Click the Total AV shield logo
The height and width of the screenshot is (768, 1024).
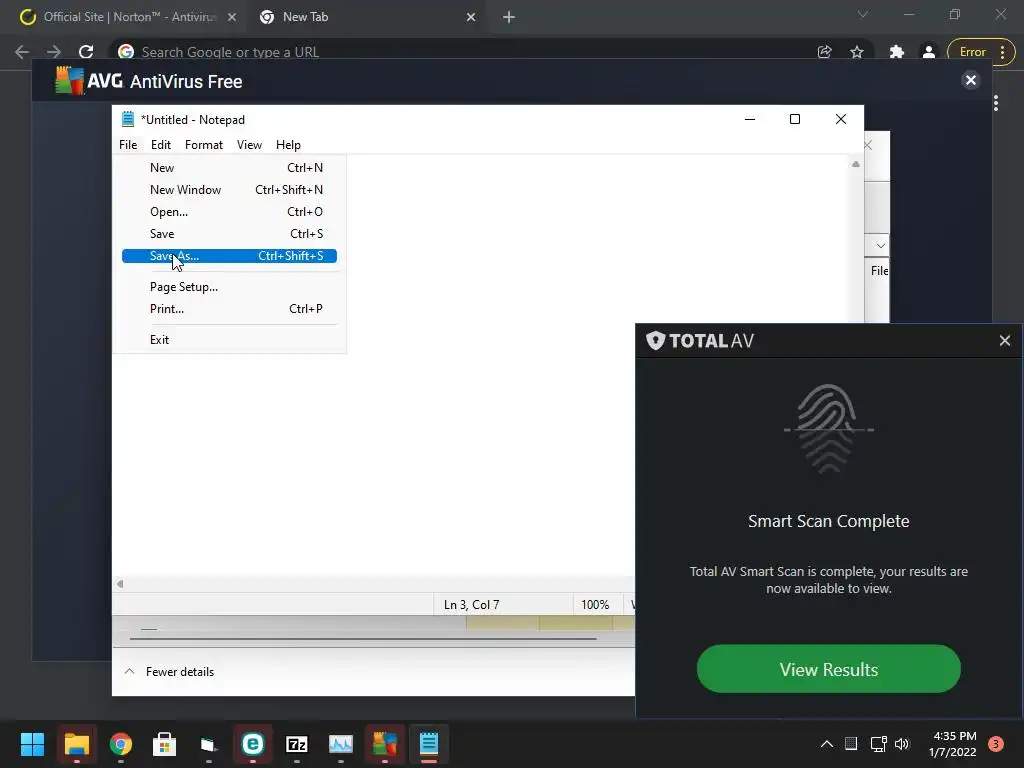[x=656, y=340]
